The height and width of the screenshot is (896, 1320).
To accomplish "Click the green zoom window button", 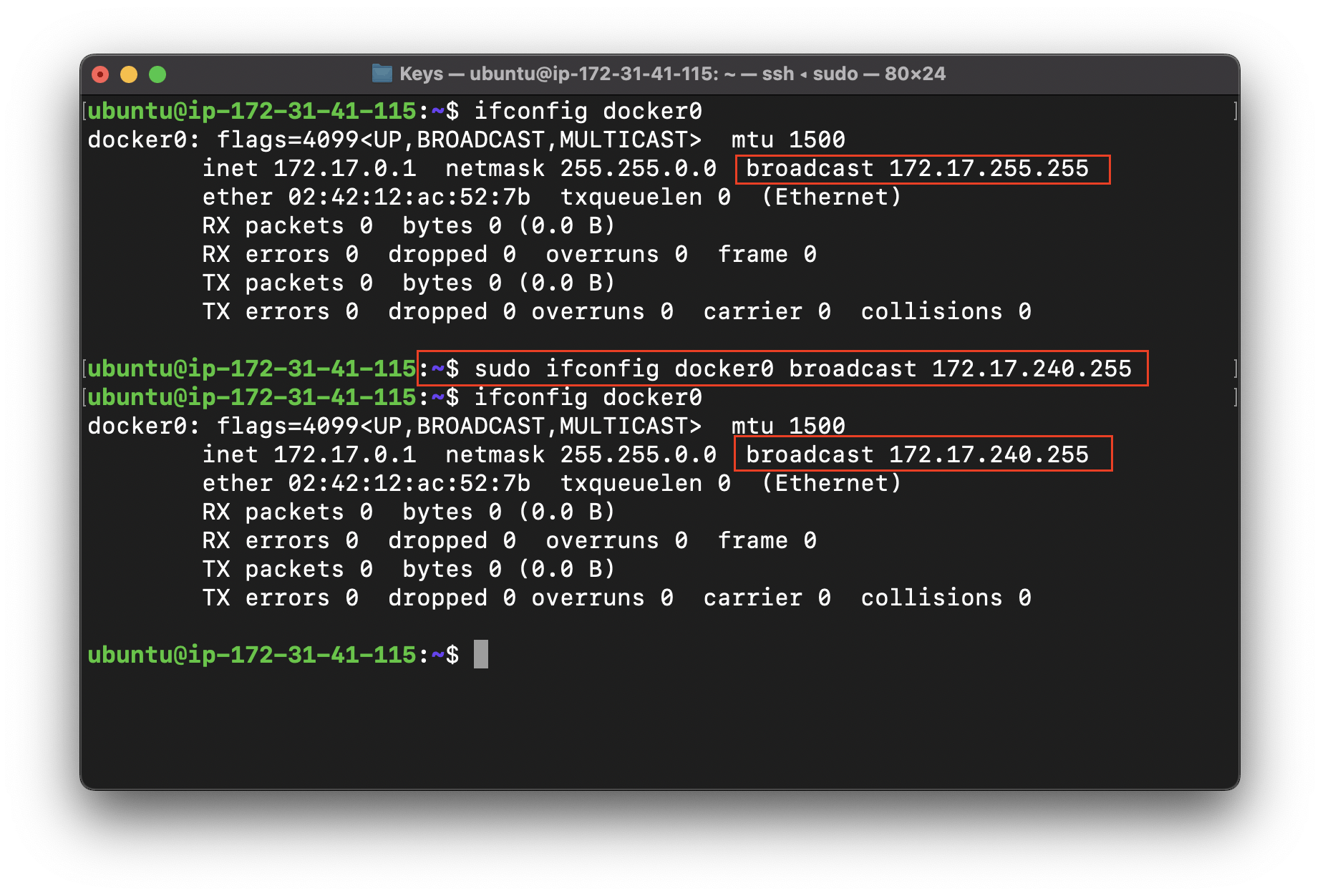I will pos(157,74).
